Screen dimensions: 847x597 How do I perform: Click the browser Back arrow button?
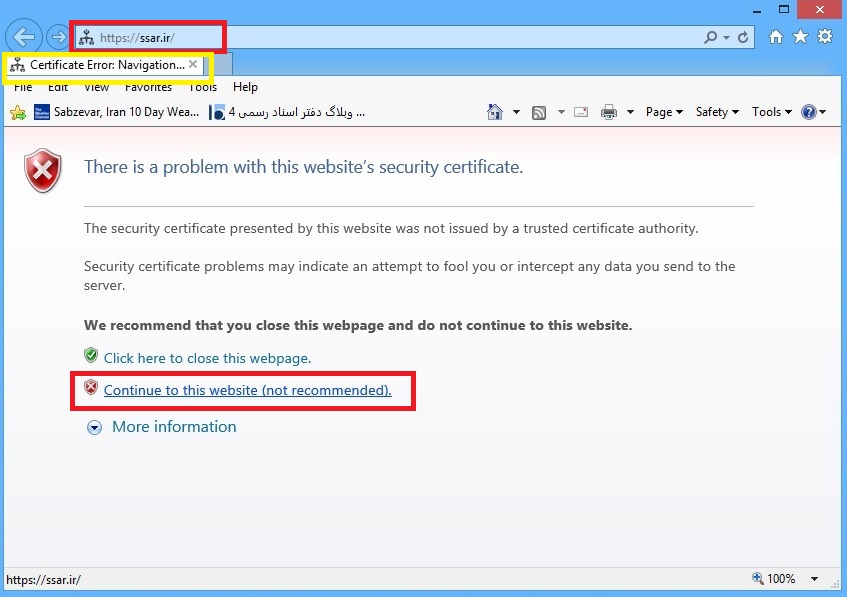(25, 38)
